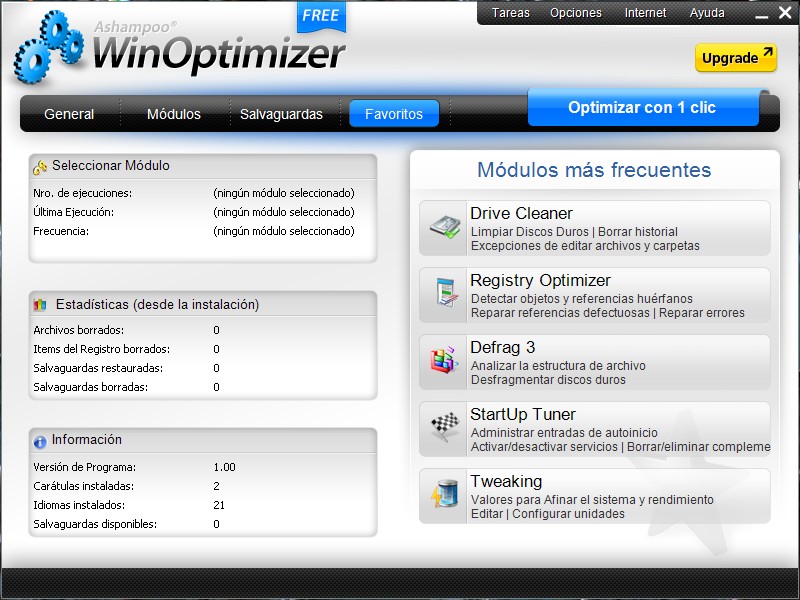Viewport: 800px width, 600px height.
Task: Open Tweaking title link
Action: [506, 482]
